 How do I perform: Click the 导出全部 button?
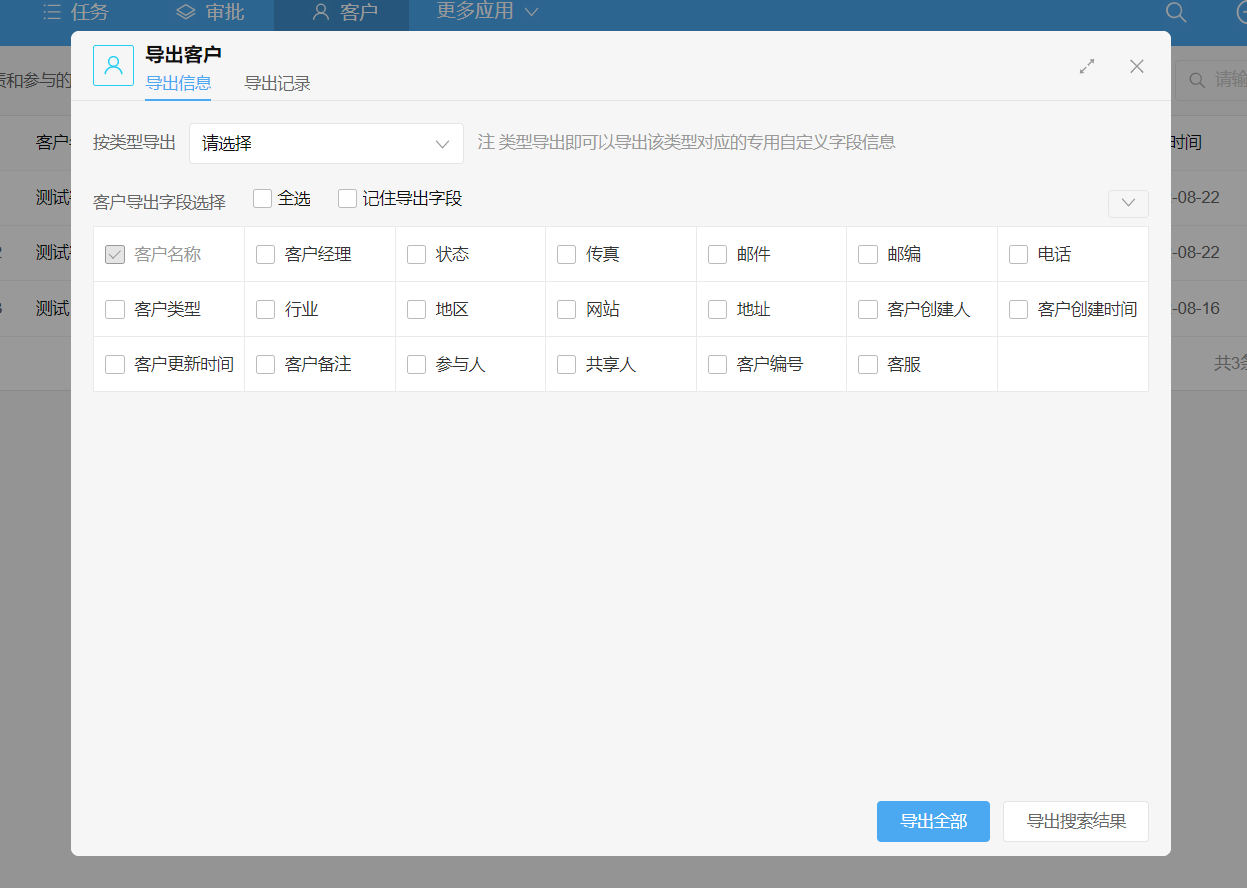(933, 822)
